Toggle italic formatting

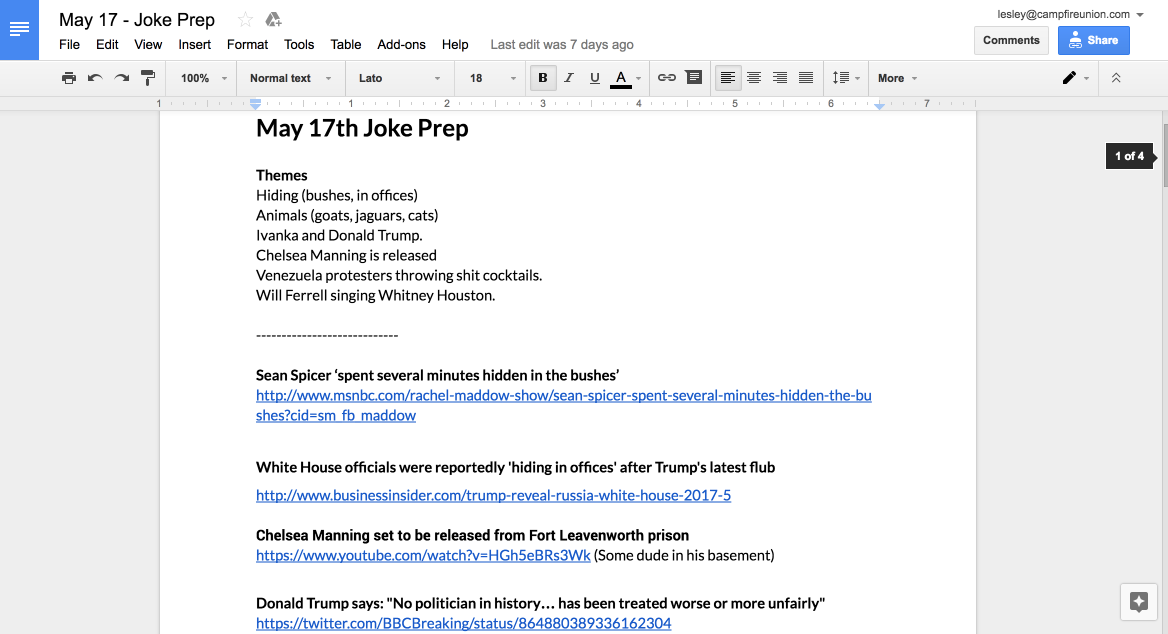(569, 78)
